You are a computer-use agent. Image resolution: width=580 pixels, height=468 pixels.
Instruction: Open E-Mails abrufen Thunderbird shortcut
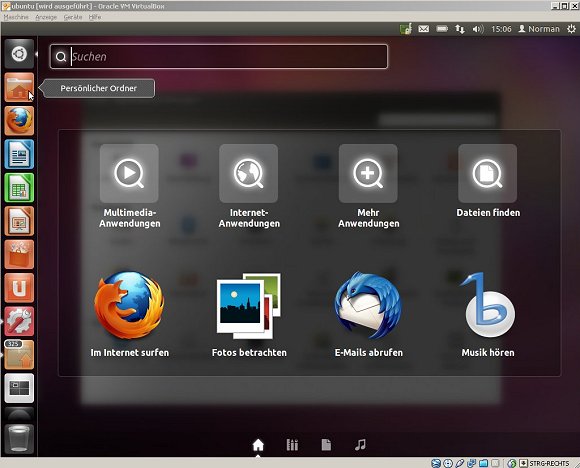pos(368,314)
